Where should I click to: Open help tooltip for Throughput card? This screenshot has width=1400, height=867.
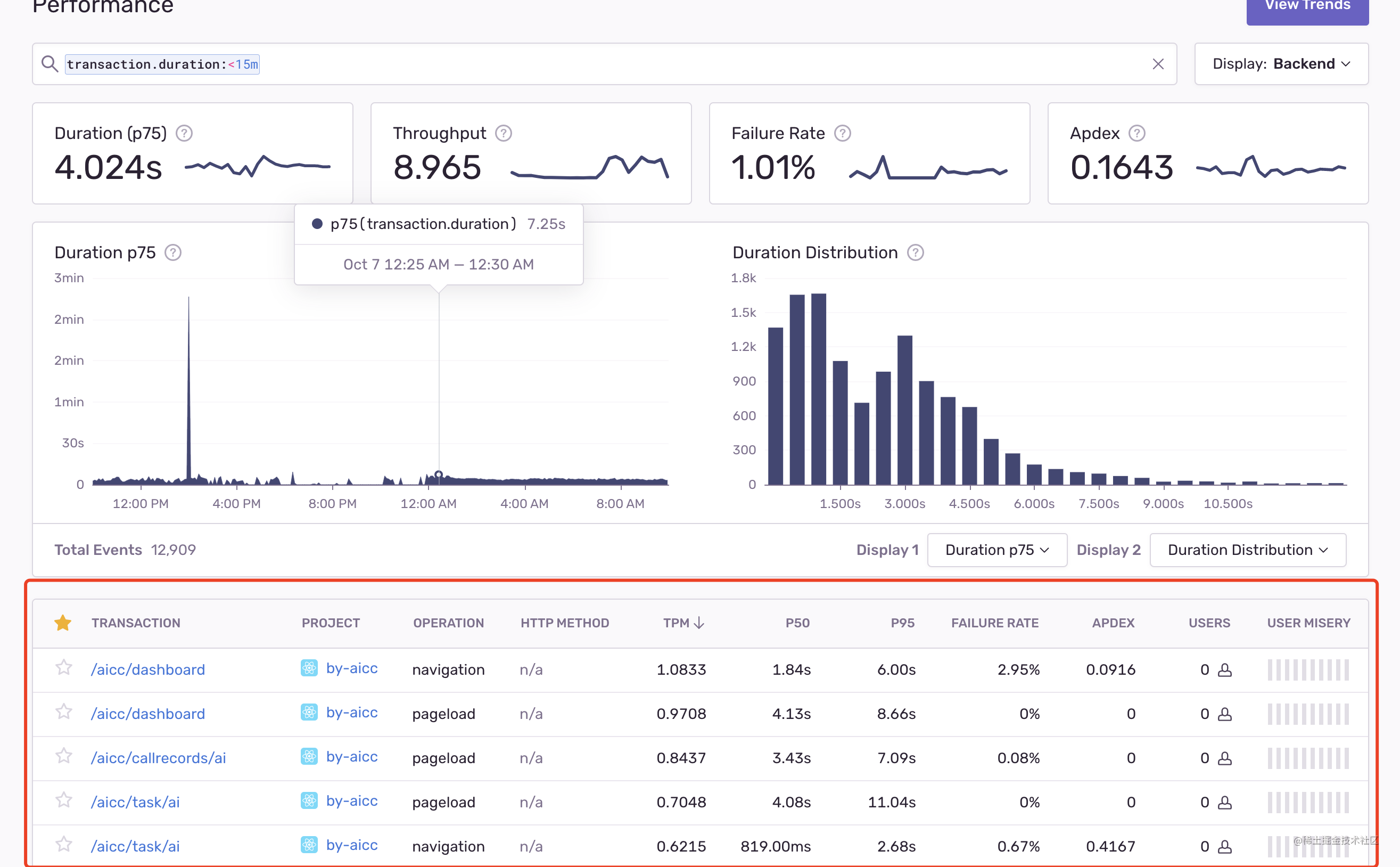click(x=503, y=133)
